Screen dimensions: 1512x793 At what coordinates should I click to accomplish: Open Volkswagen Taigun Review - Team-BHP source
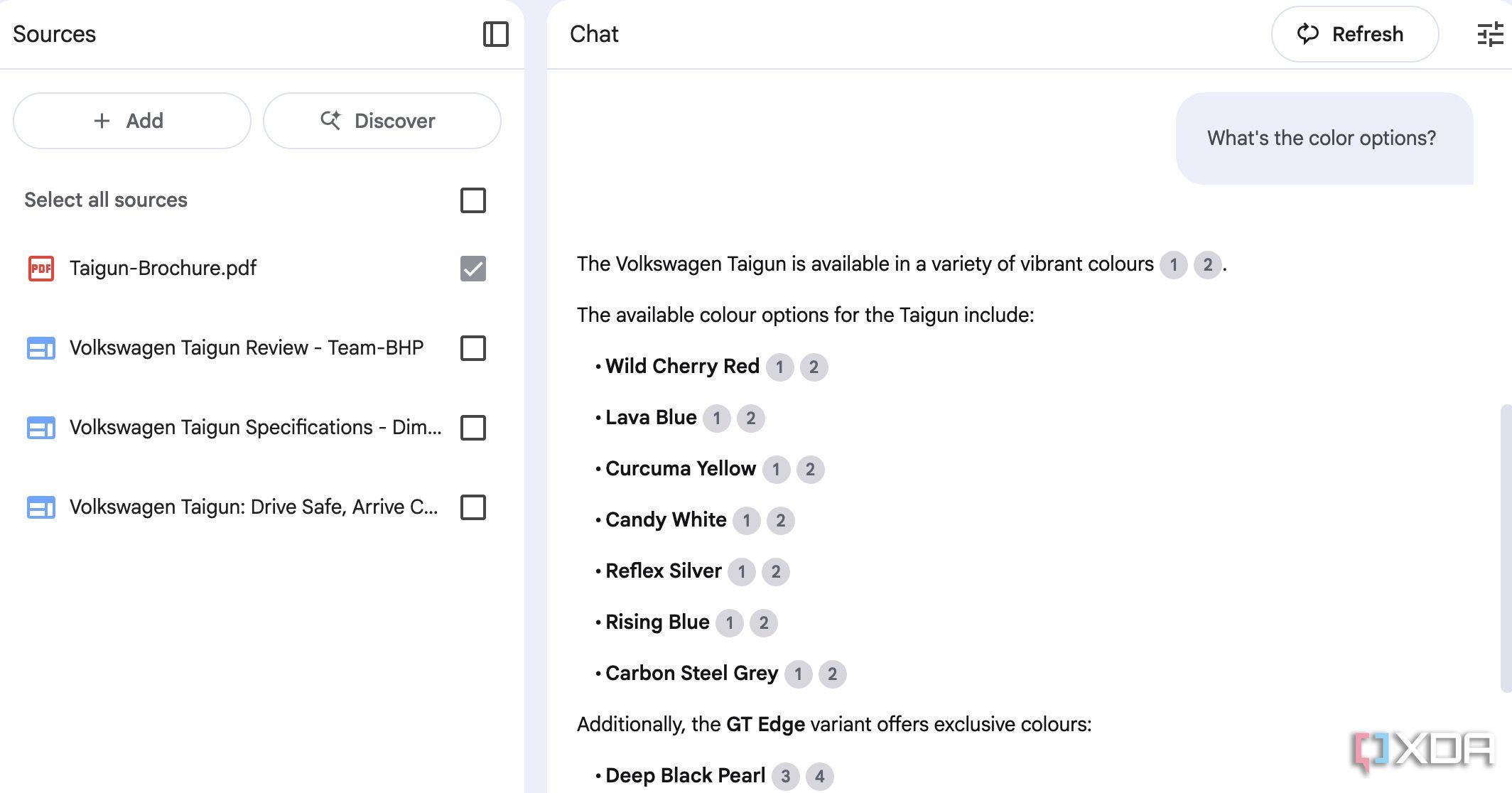[247, 347]
